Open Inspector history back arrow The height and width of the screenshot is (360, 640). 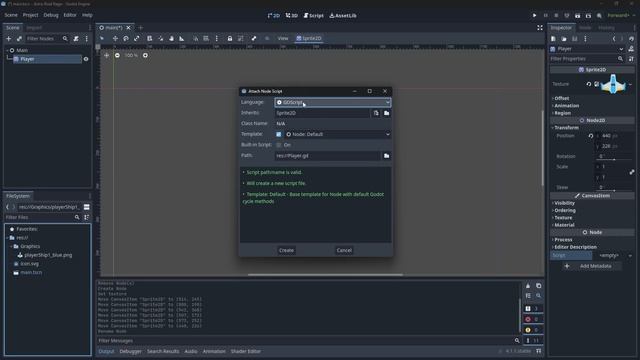[x=614, y=39]
